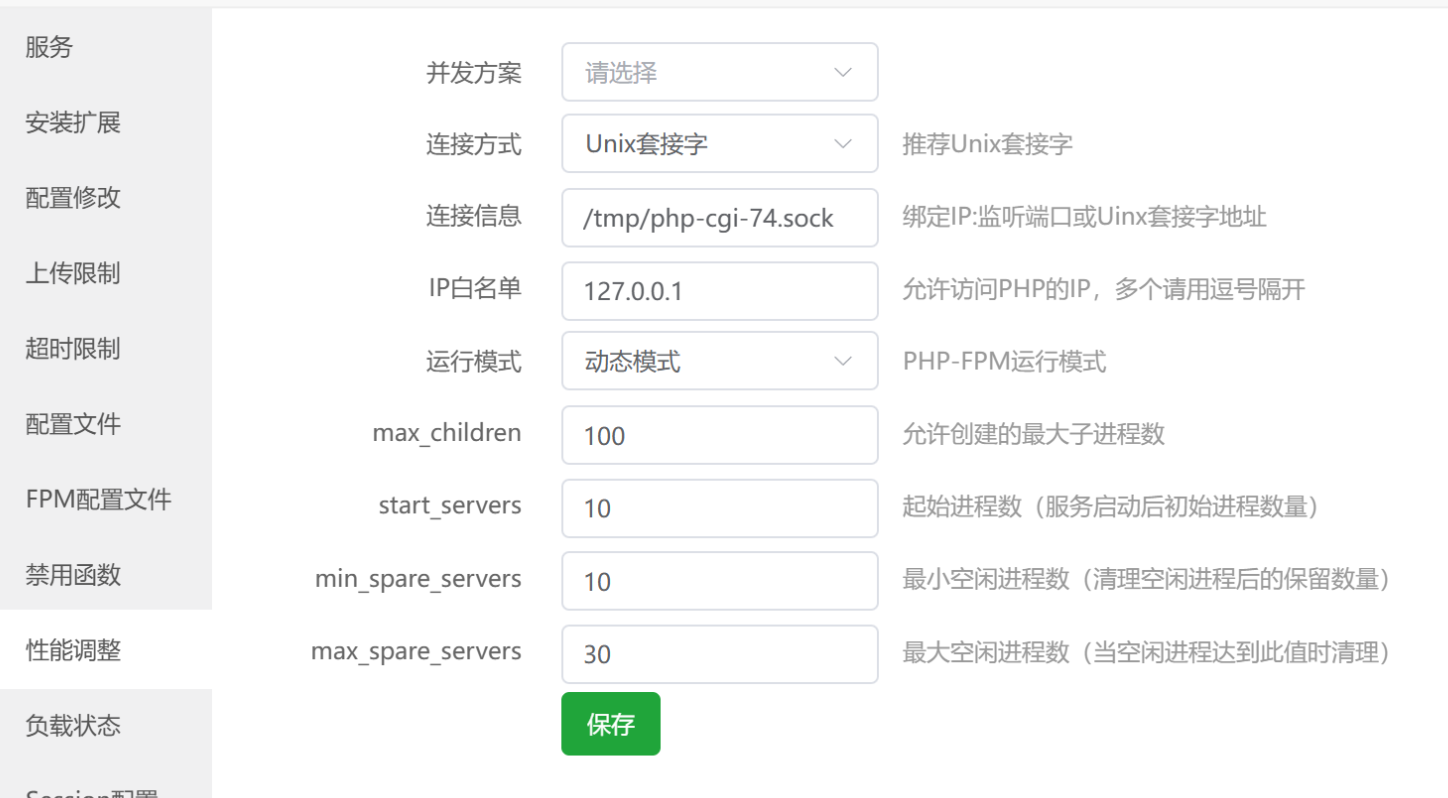Open the 运行模式 动态模式 dropdown
Screen dimensions: 1448x798
[x=719, y=361]
